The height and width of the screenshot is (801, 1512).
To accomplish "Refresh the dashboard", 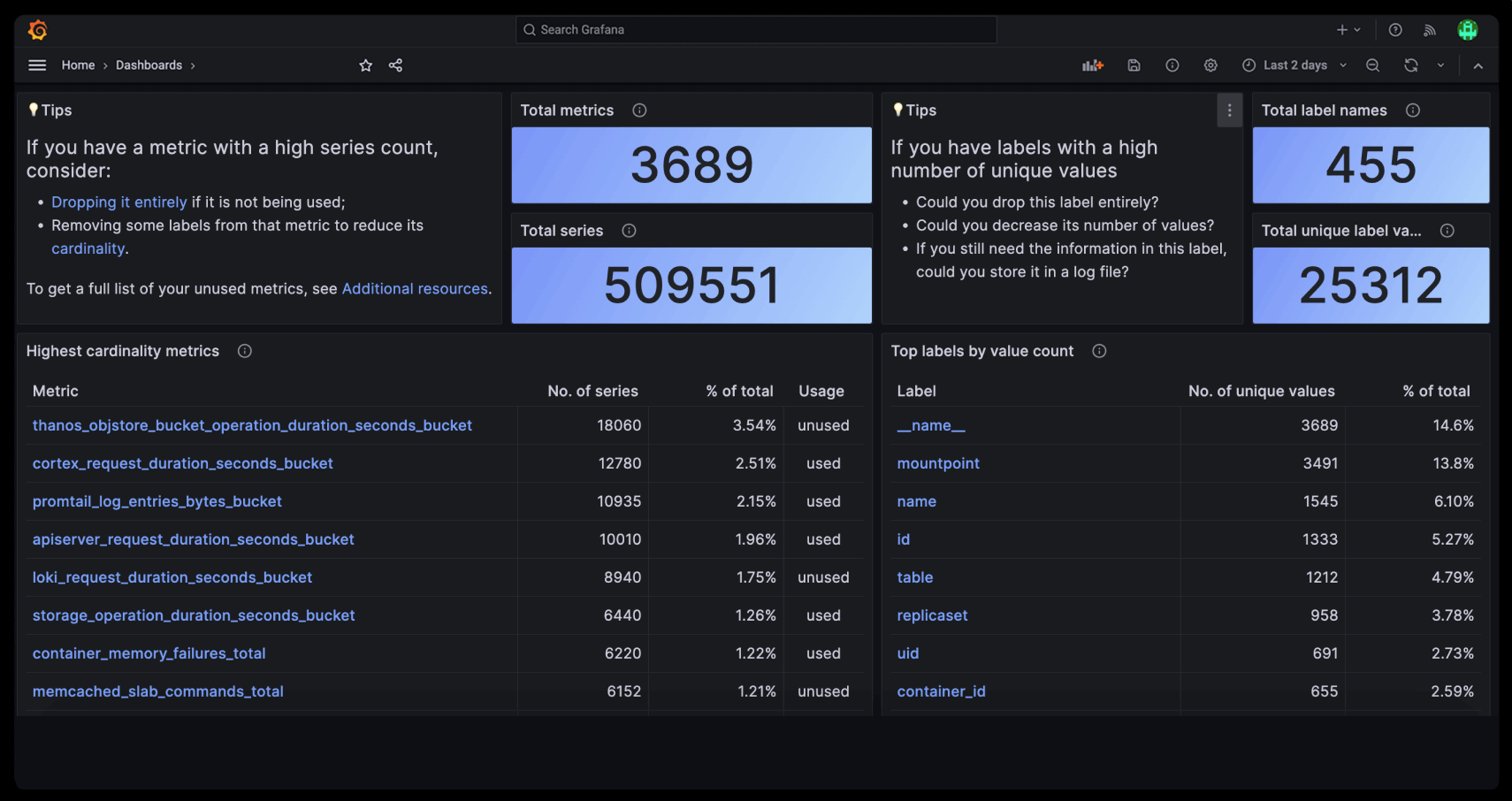I will tap(1412, 65).
